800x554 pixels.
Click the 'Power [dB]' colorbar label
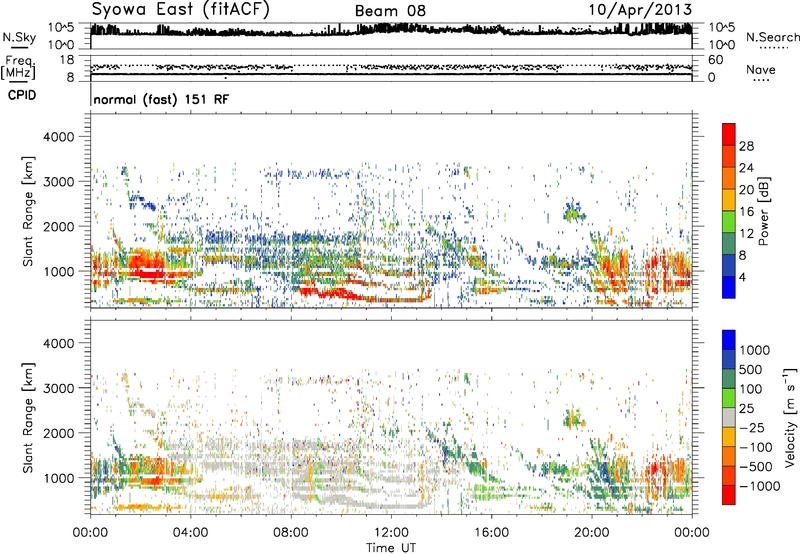[x=764, y=211]
